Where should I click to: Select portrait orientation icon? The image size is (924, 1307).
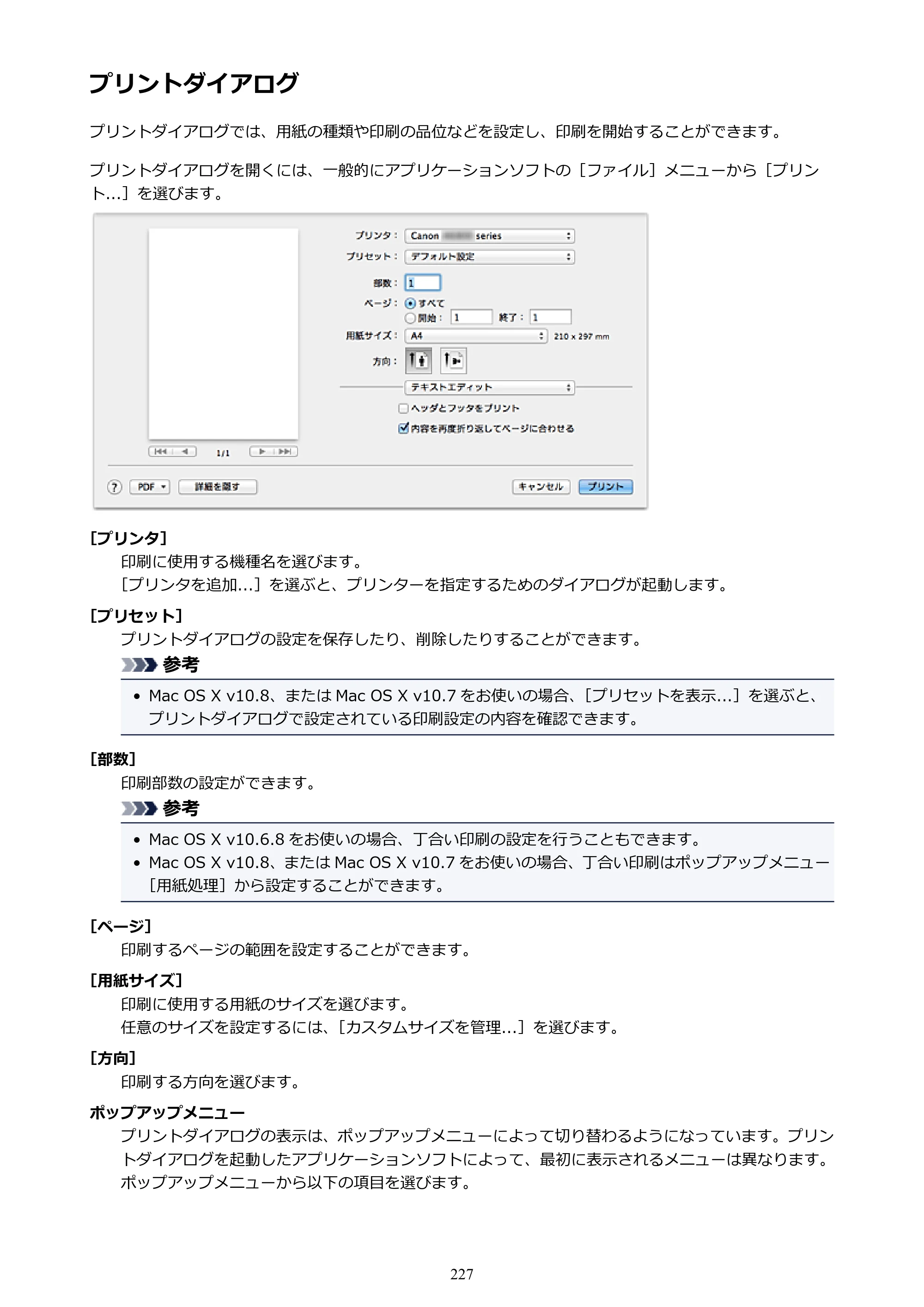419,360
